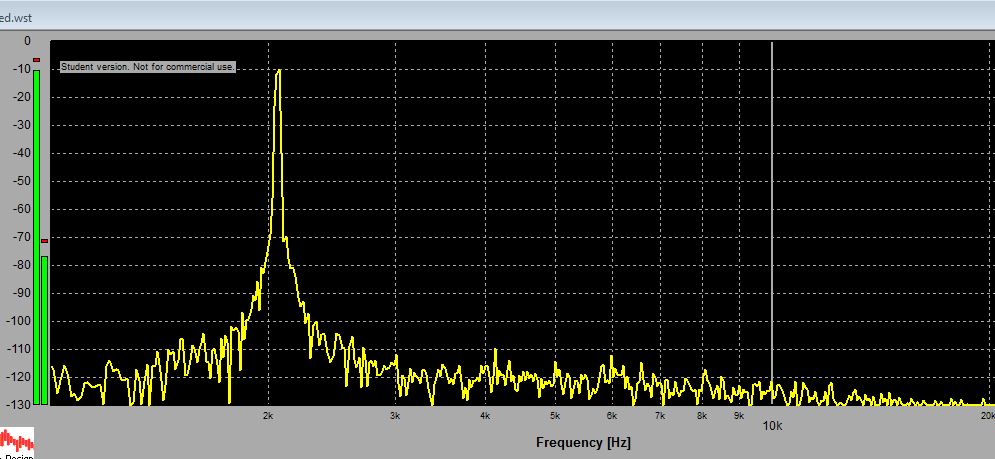Image resolution: width=995 pixels, height=459 pixels.
Task: Click the 2k frequency axis tick label
Action: pyautogui.click(x=268, y=416)
